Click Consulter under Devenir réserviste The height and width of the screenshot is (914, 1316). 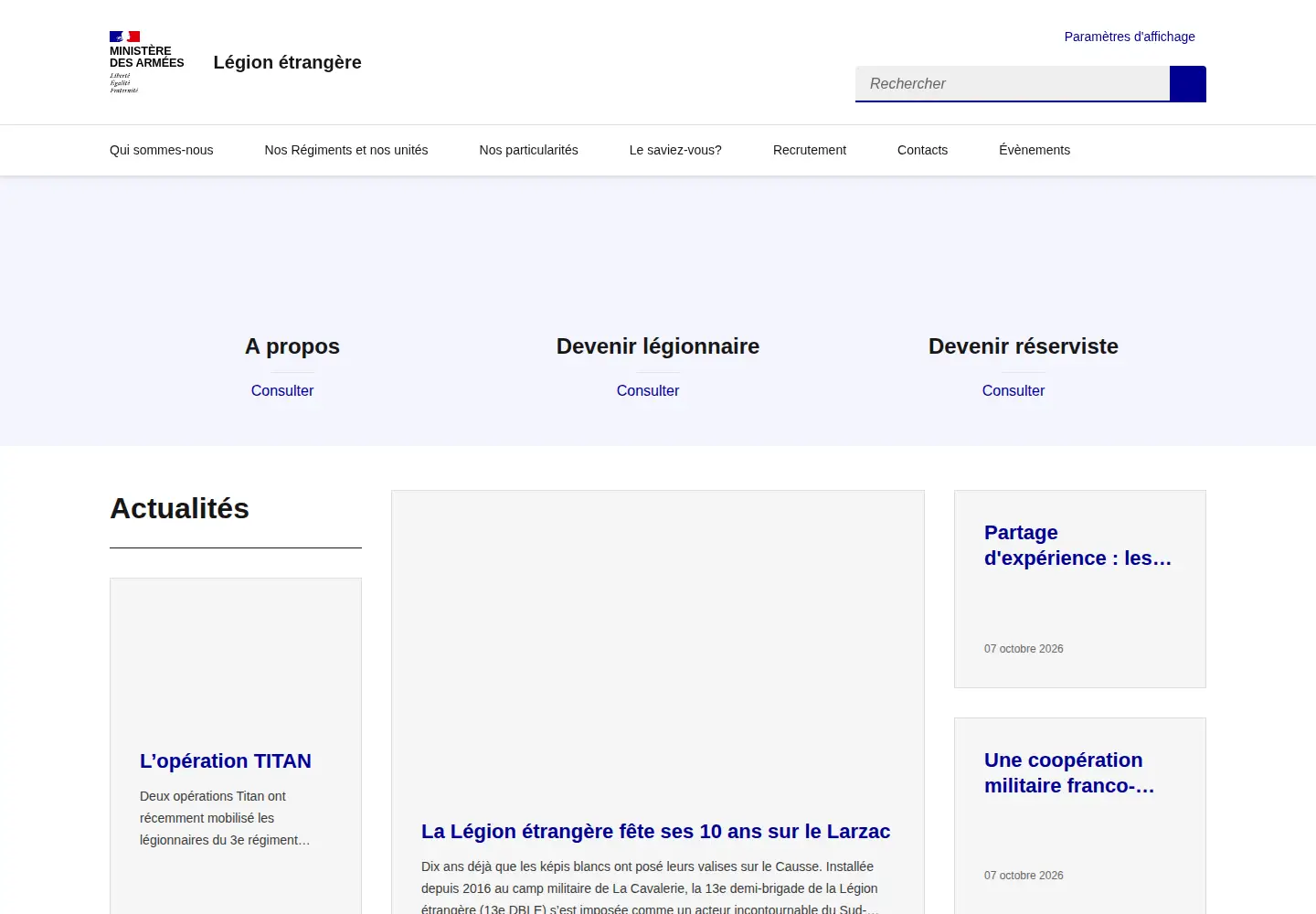(x=1014, y=390)
